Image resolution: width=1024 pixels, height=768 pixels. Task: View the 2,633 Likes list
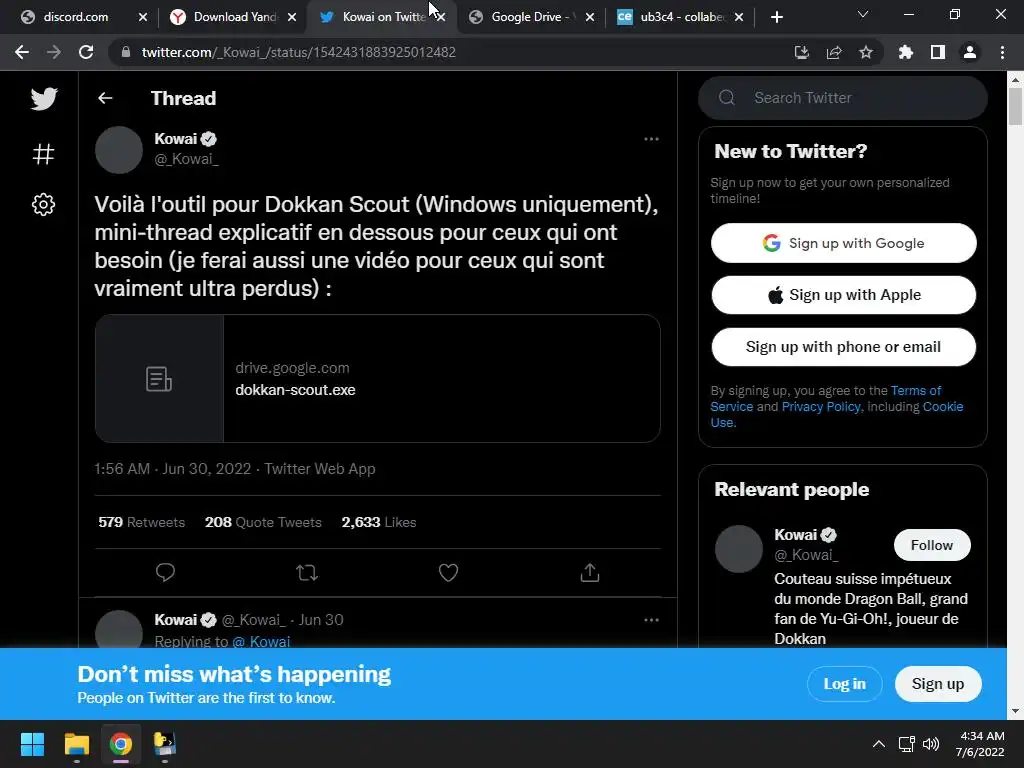379,522
